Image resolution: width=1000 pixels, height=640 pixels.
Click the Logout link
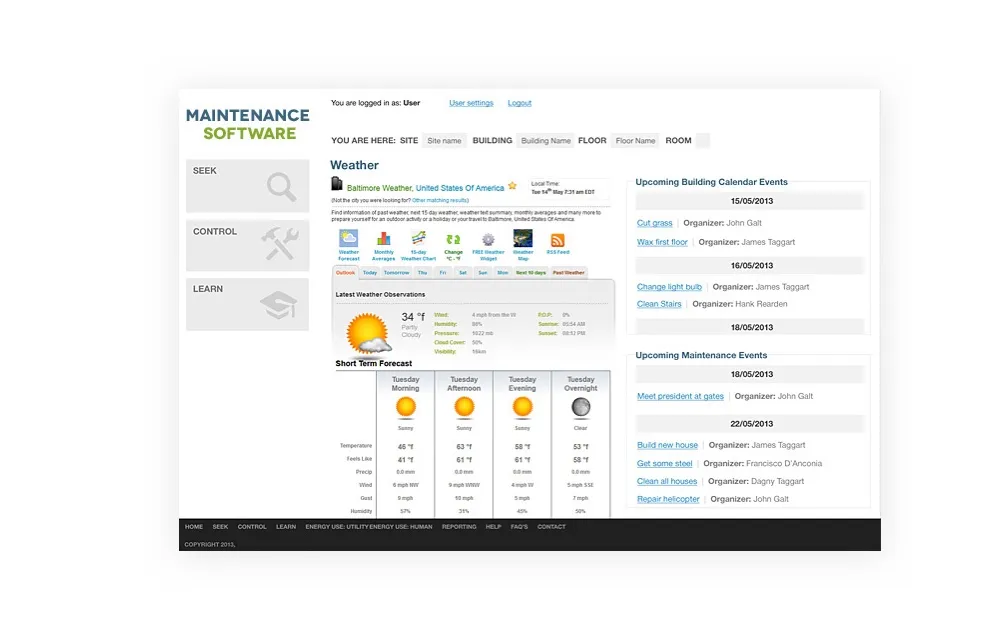coord(520,103)
